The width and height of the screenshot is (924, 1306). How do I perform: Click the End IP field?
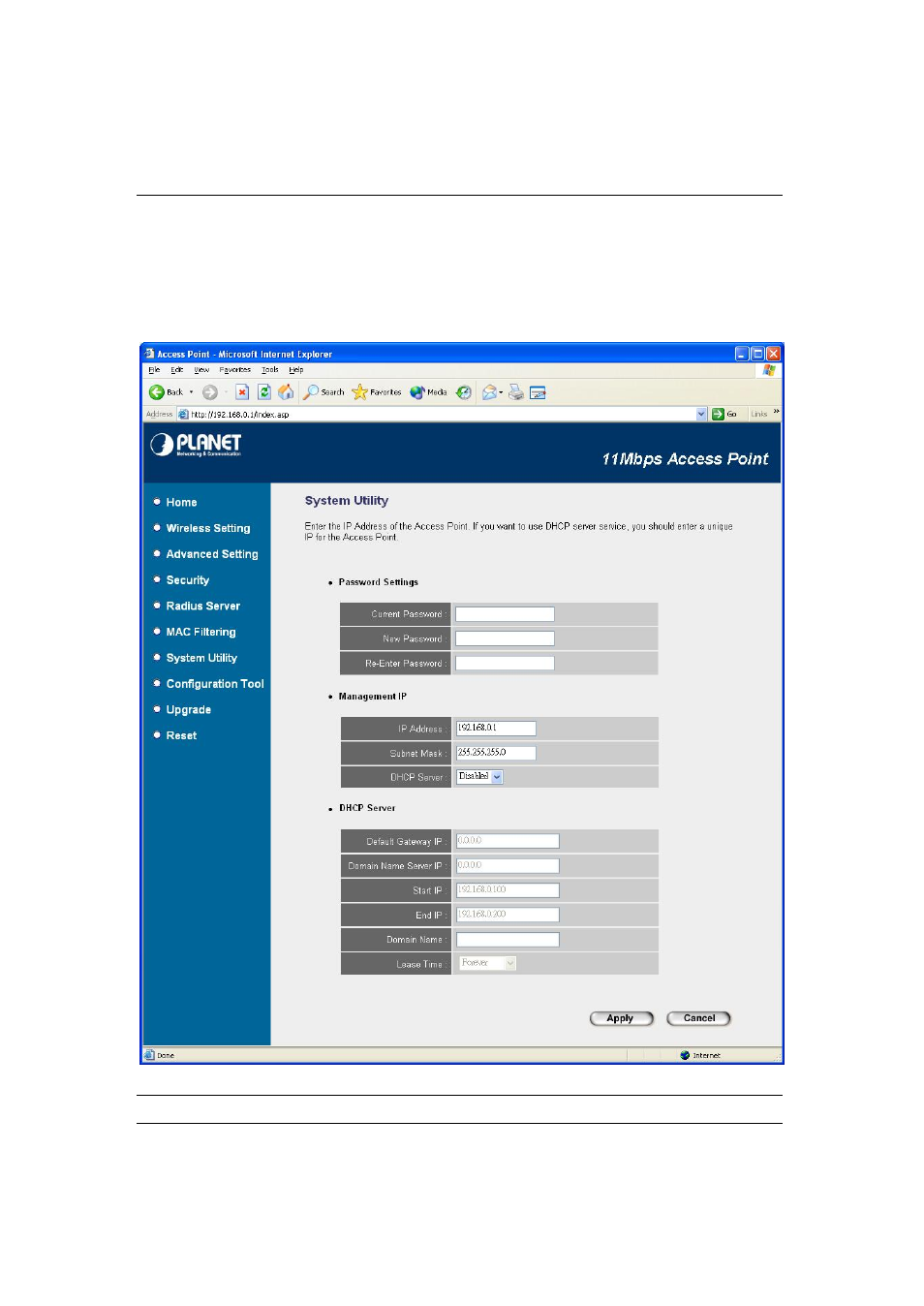coord(508,915)
